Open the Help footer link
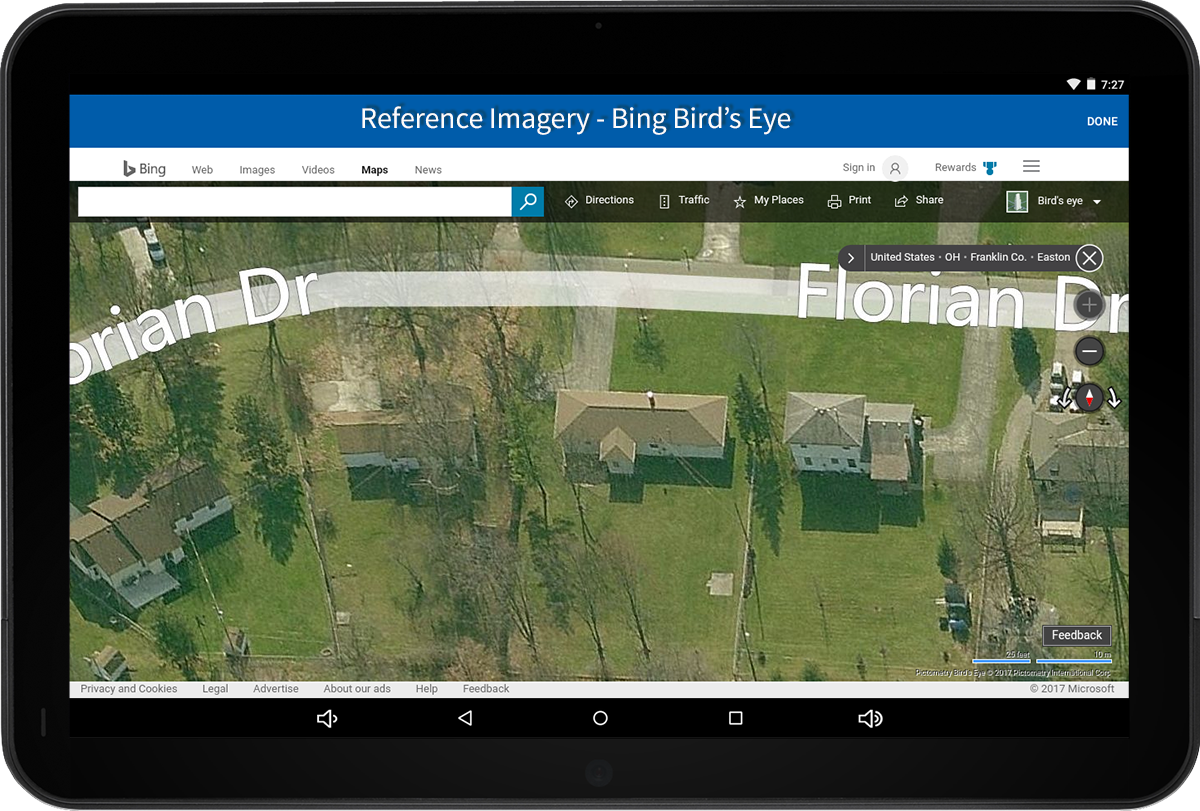This screenshot has height=811, width=1200. (427, 689)
